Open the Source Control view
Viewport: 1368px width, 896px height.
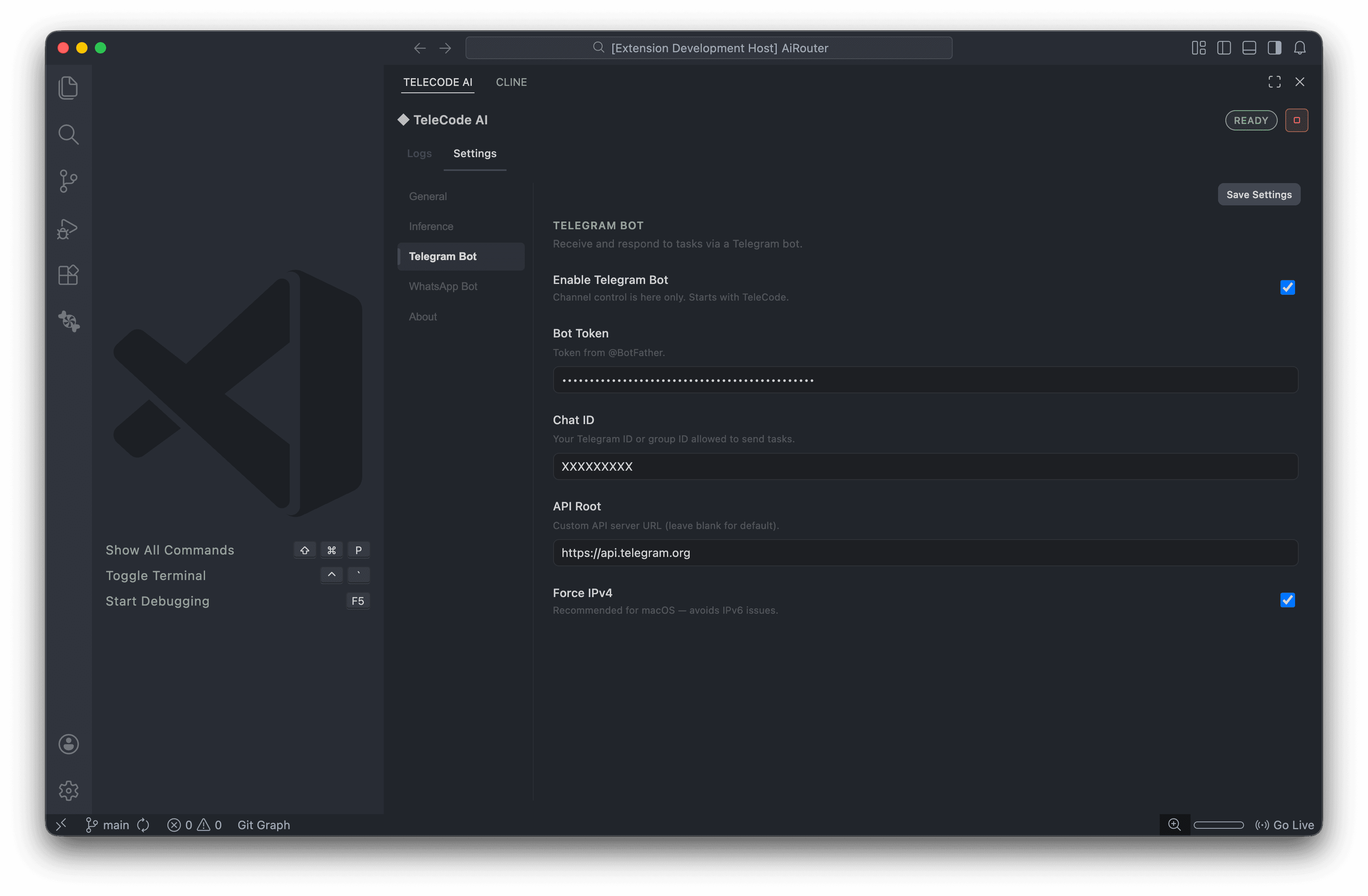coord(68,181)
